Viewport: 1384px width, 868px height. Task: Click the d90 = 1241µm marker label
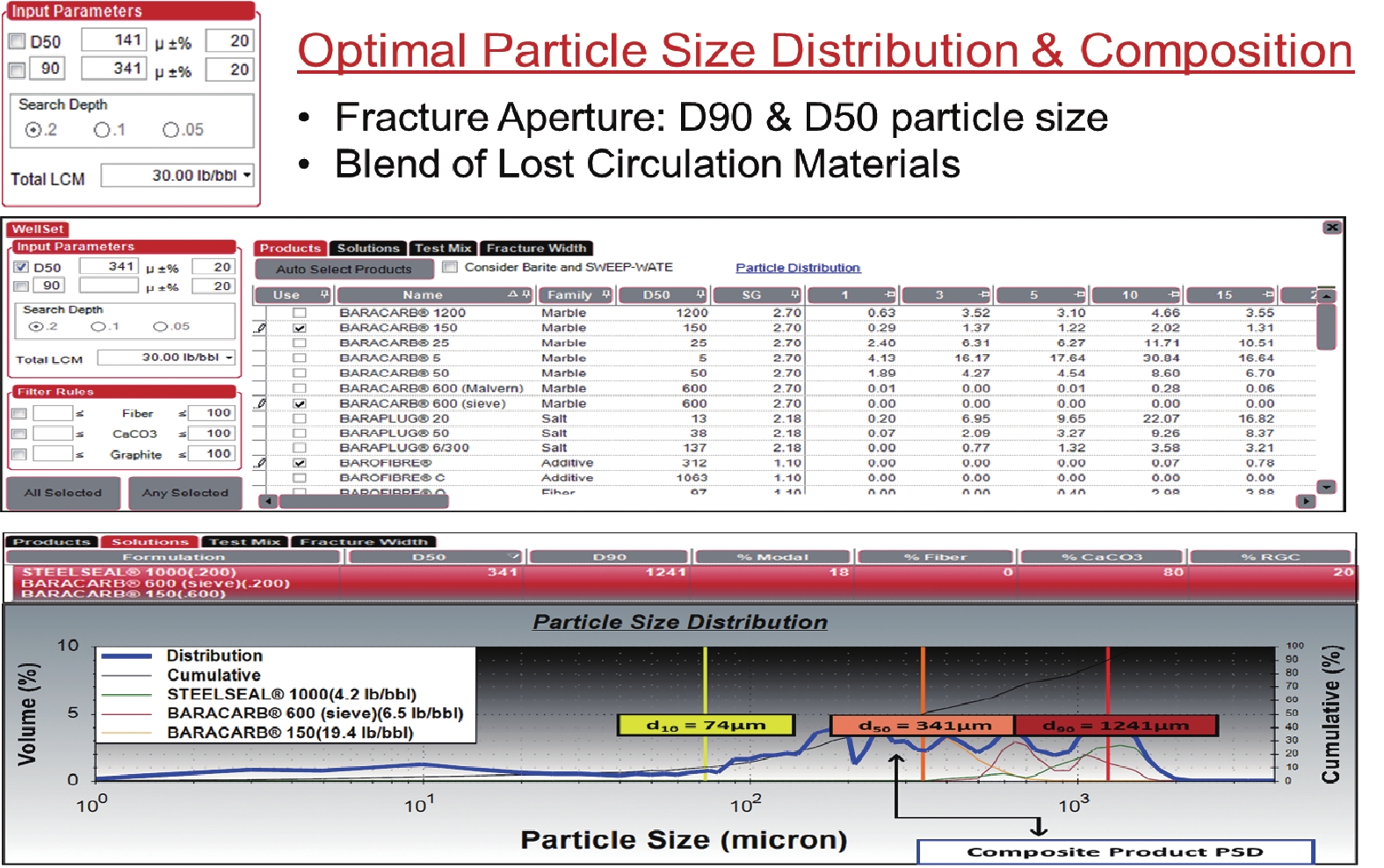pos(1116,726)
